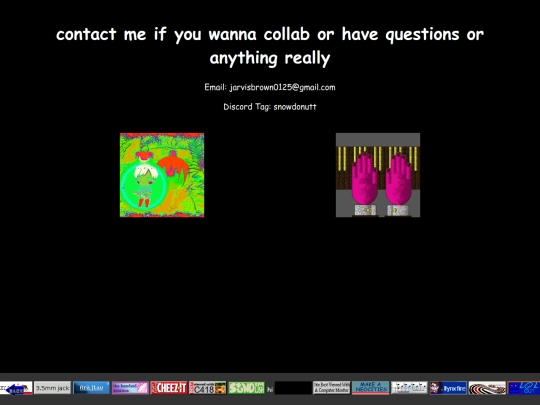
Task: Open the blue Ark jtav badge
Action: 91,388
